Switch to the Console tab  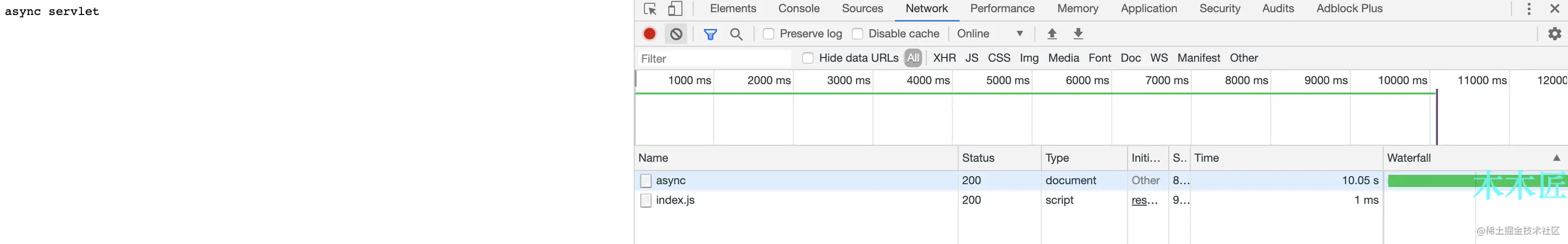click(799, 9)
